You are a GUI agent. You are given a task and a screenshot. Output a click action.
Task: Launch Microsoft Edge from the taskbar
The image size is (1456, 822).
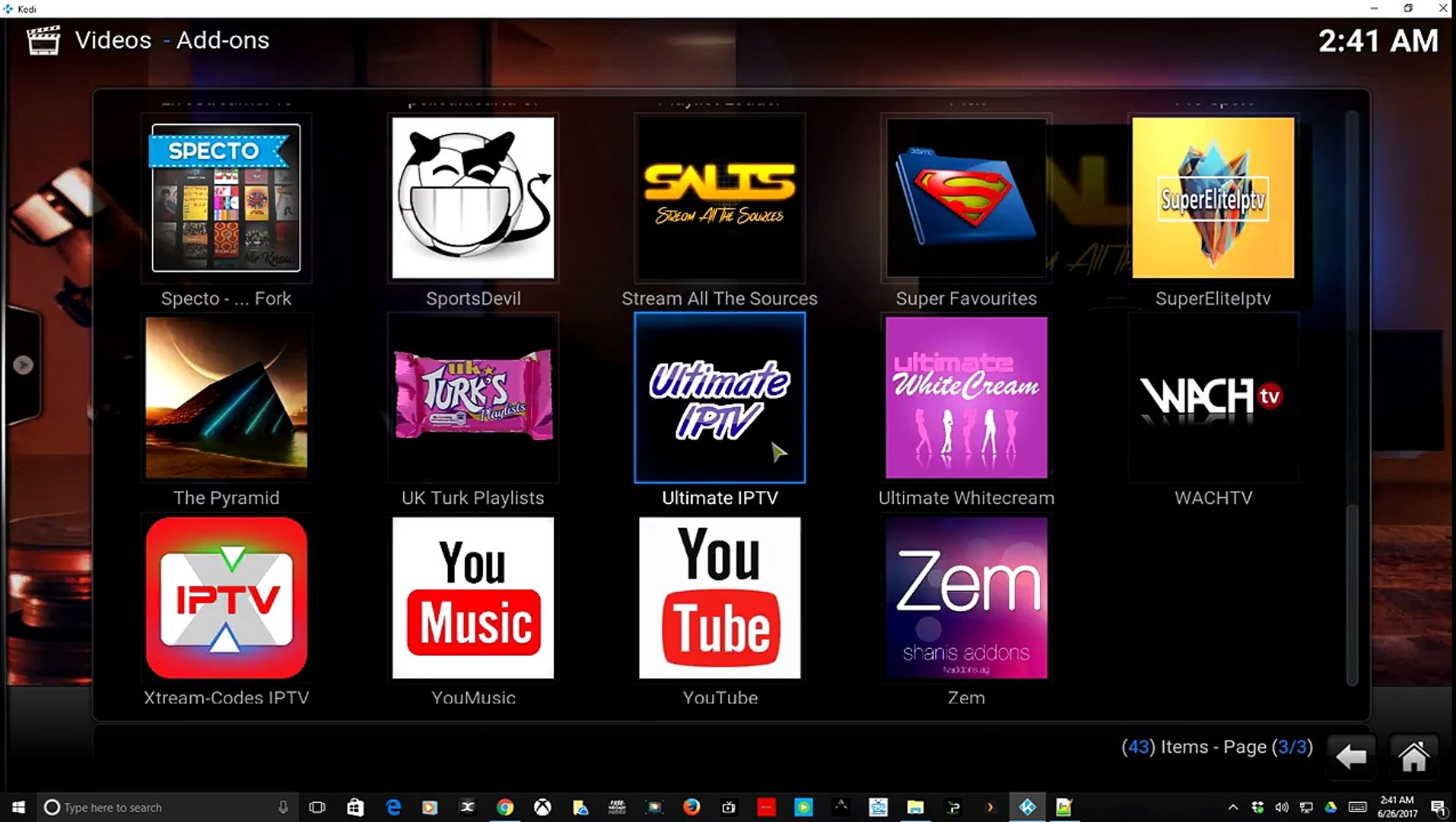(393, 808)
